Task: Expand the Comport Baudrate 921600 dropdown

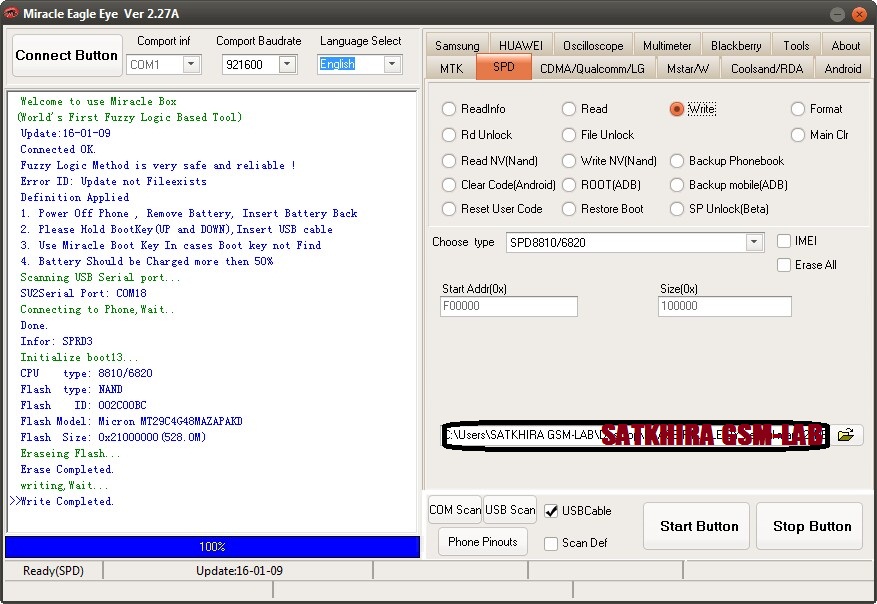Action: [x=287, y=64]
